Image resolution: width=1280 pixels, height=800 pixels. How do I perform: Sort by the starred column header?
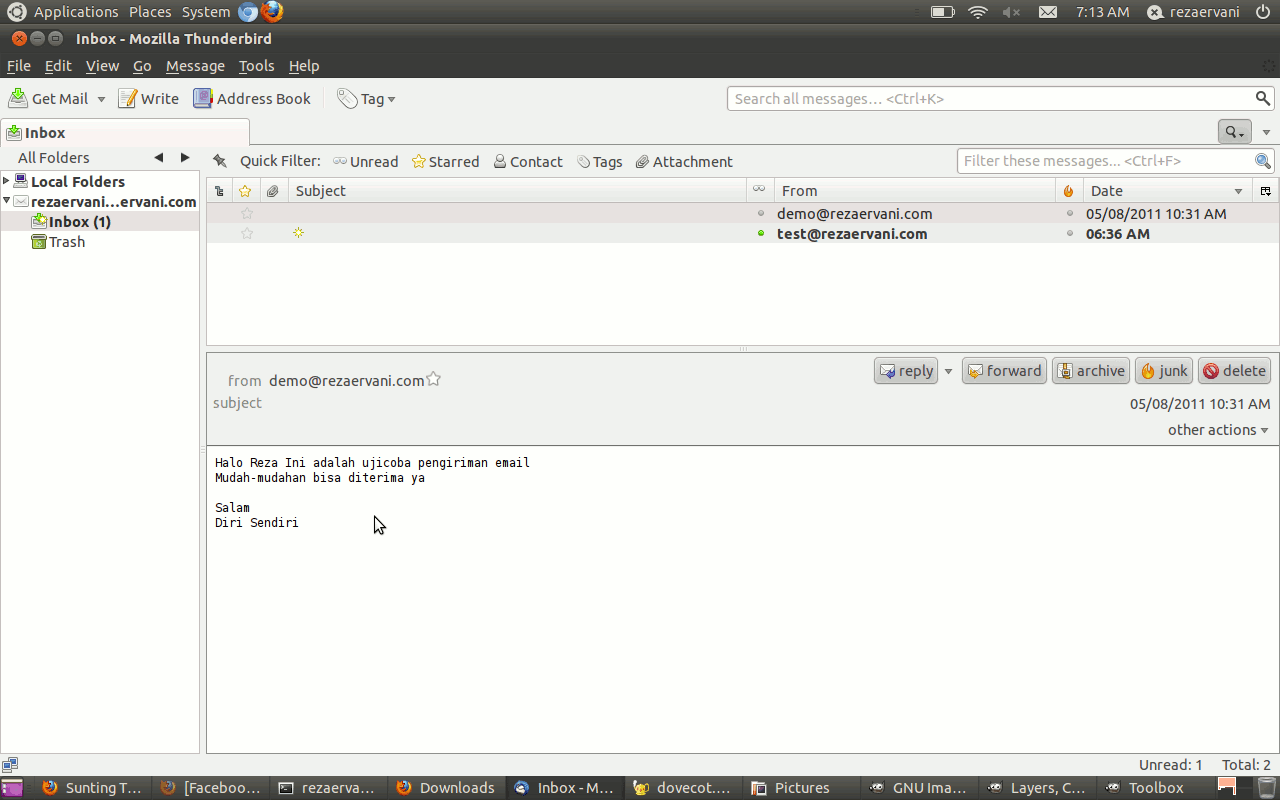coord(245,191)
